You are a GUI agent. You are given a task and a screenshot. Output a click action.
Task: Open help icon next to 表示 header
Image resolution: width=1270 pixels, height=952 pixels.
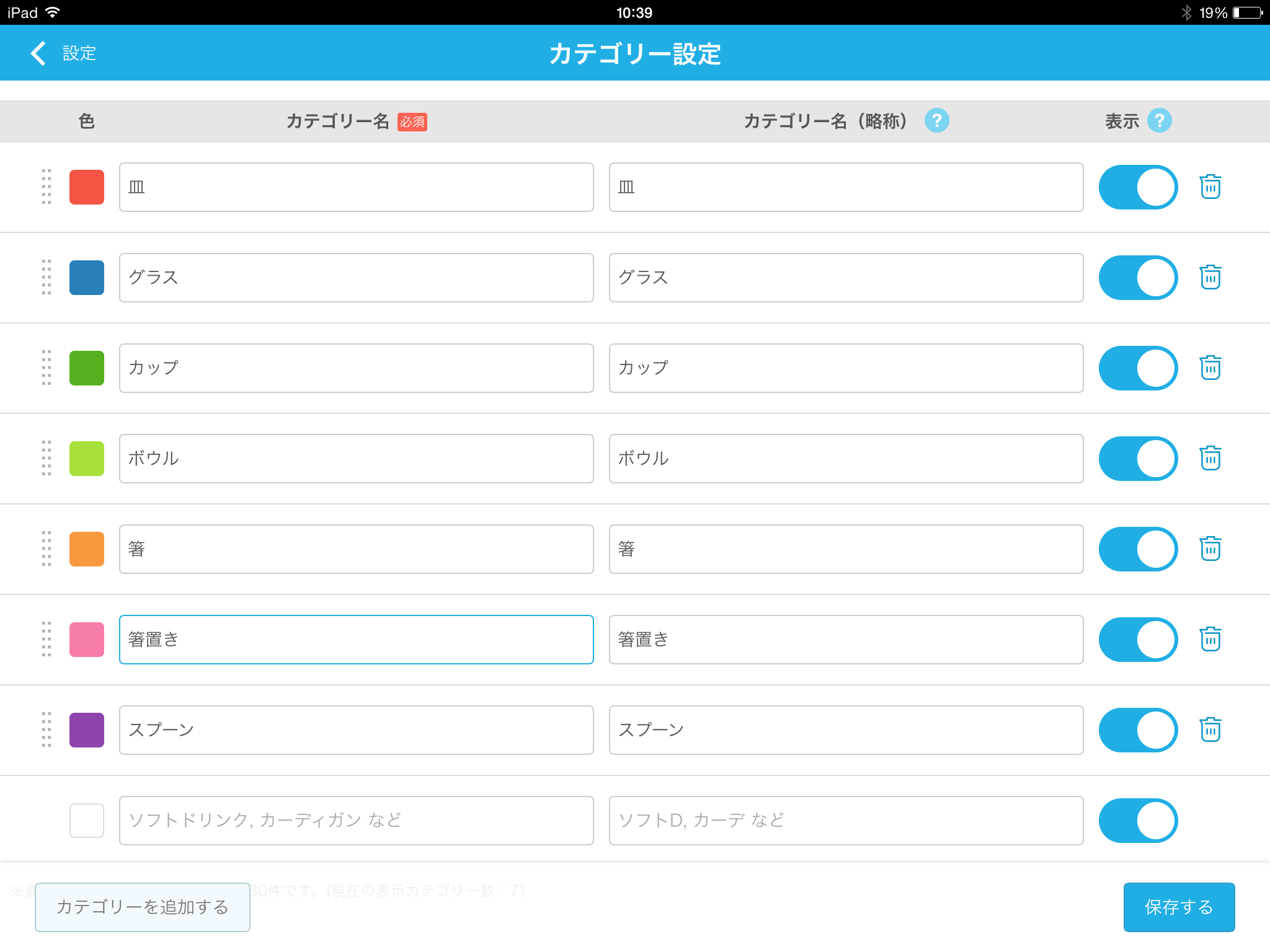tap(1159, 120)
